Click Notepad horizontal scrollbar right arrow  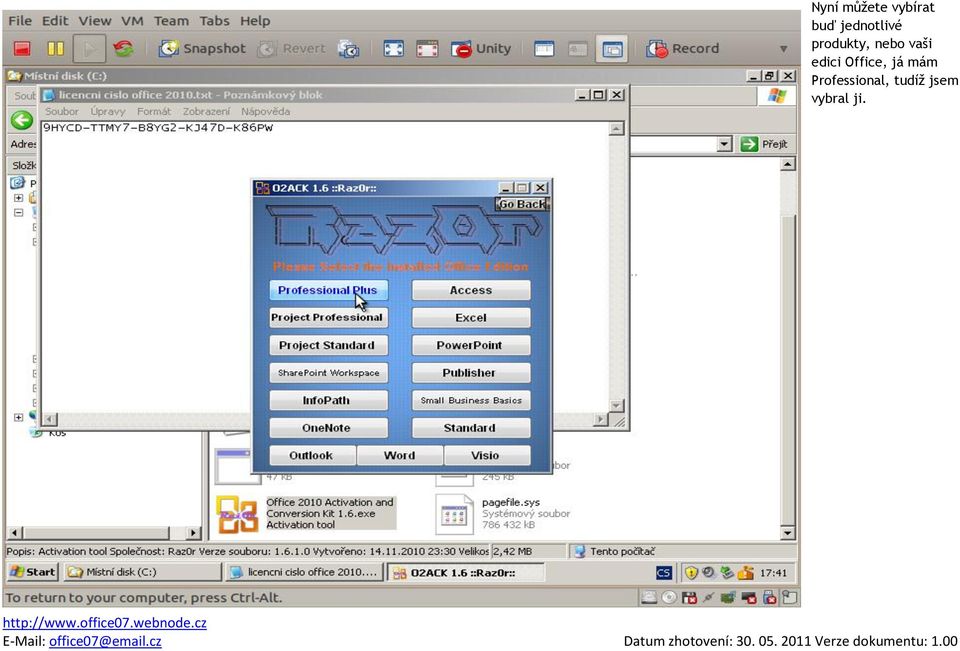[601, 420]
